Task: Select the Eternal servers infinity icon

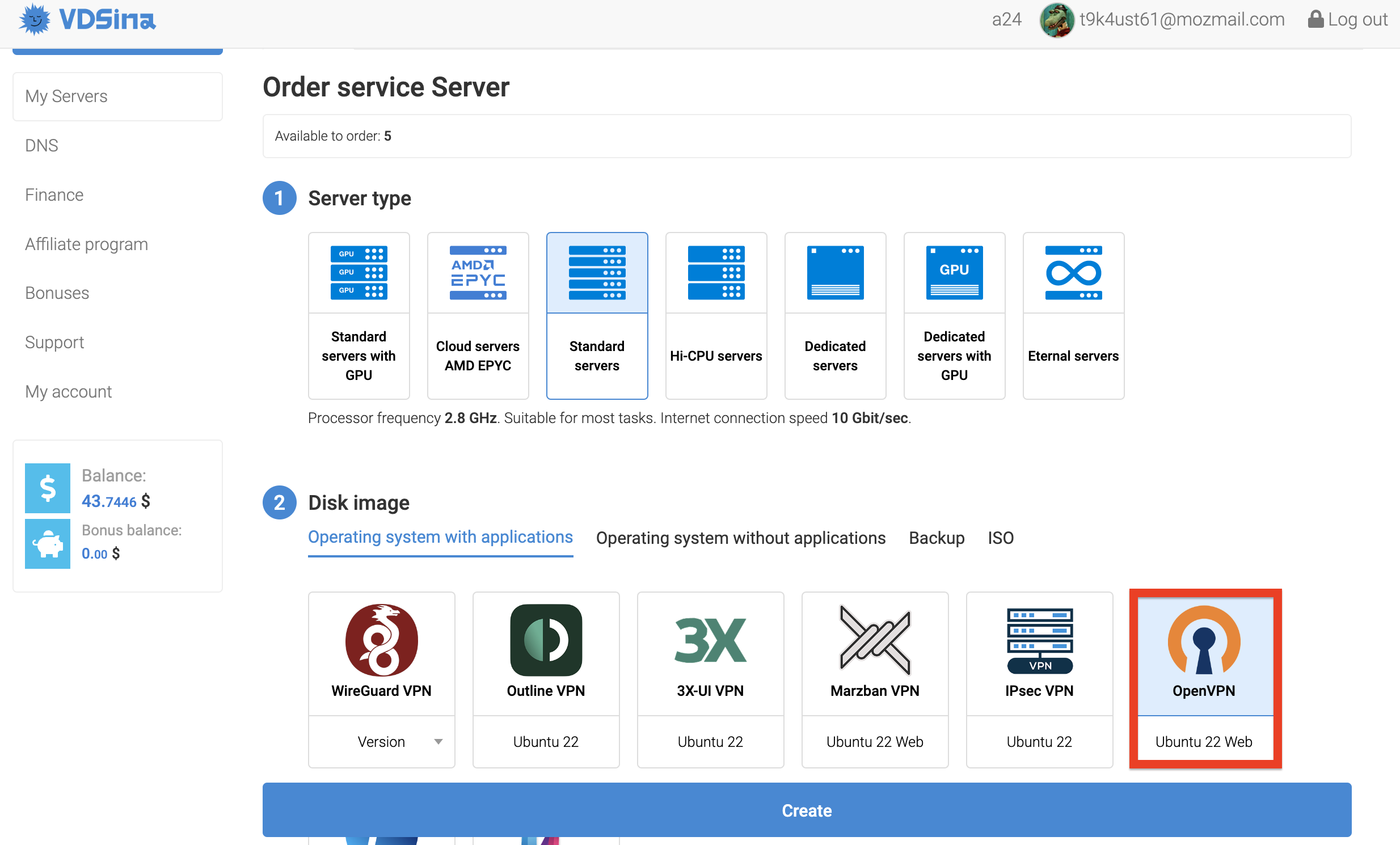Action: 1073,273
